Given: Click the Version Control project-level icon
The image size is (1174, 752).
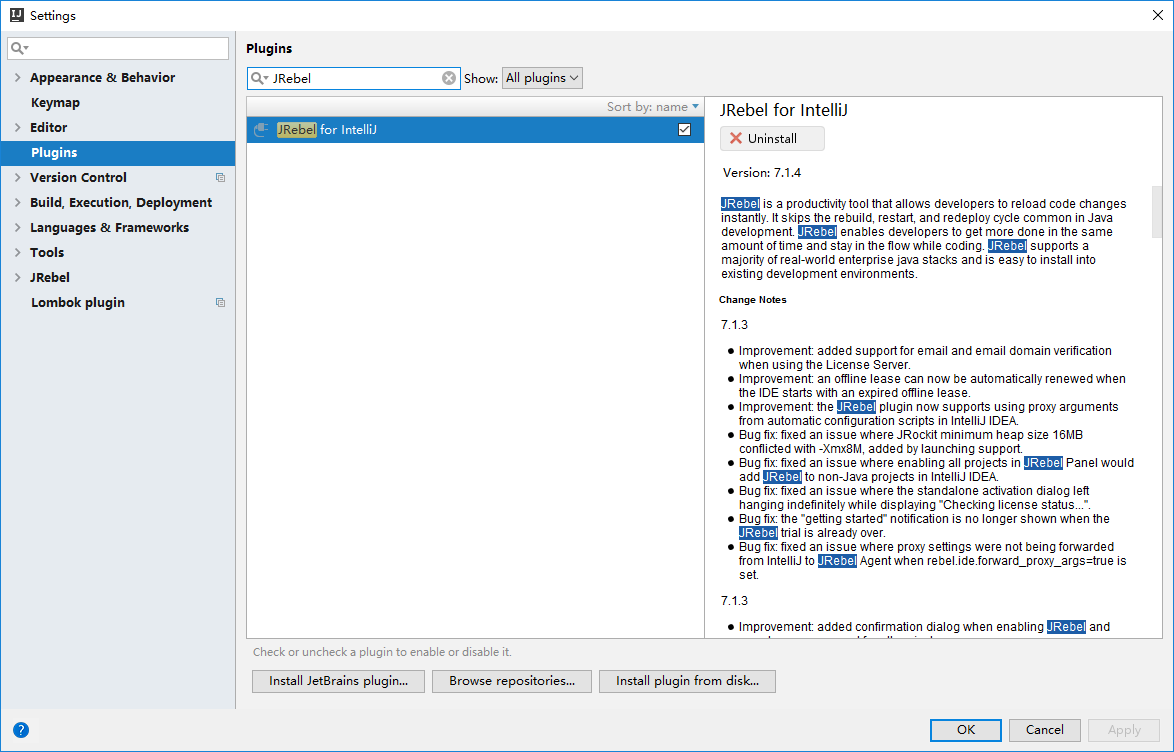Looking at the screenshot, I should [221, 178].
